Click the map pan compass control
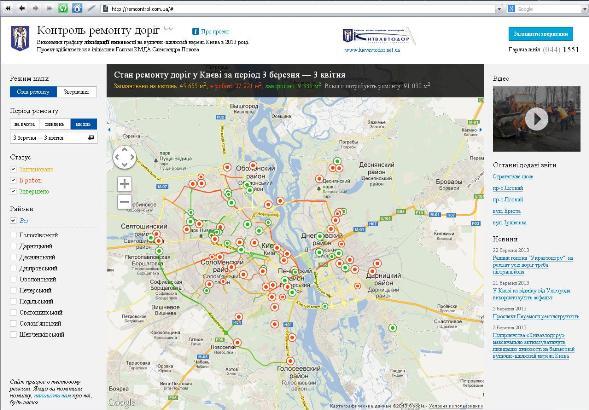The image size is (589, 410). coord(124,157)
